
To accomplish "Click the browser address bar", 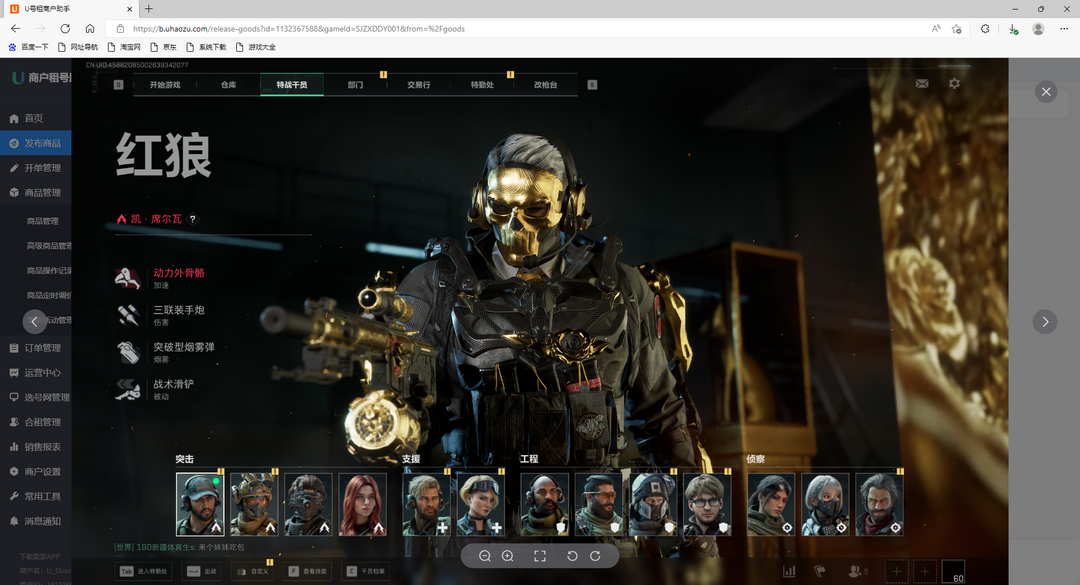I will tap(500, 29).
